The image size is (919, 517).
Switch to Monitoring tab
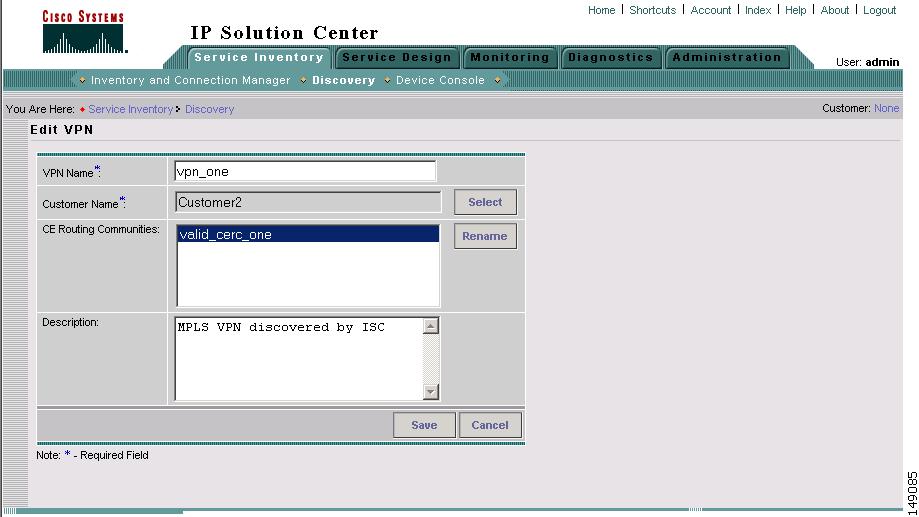(510, 57)
